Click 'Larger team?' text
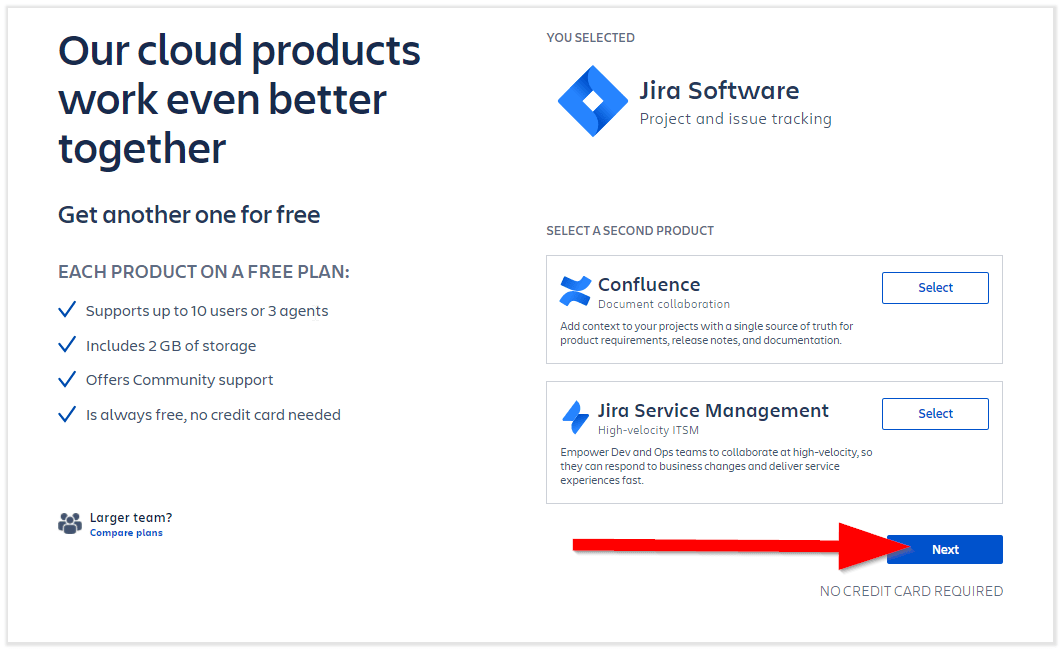 coord(131,518)
